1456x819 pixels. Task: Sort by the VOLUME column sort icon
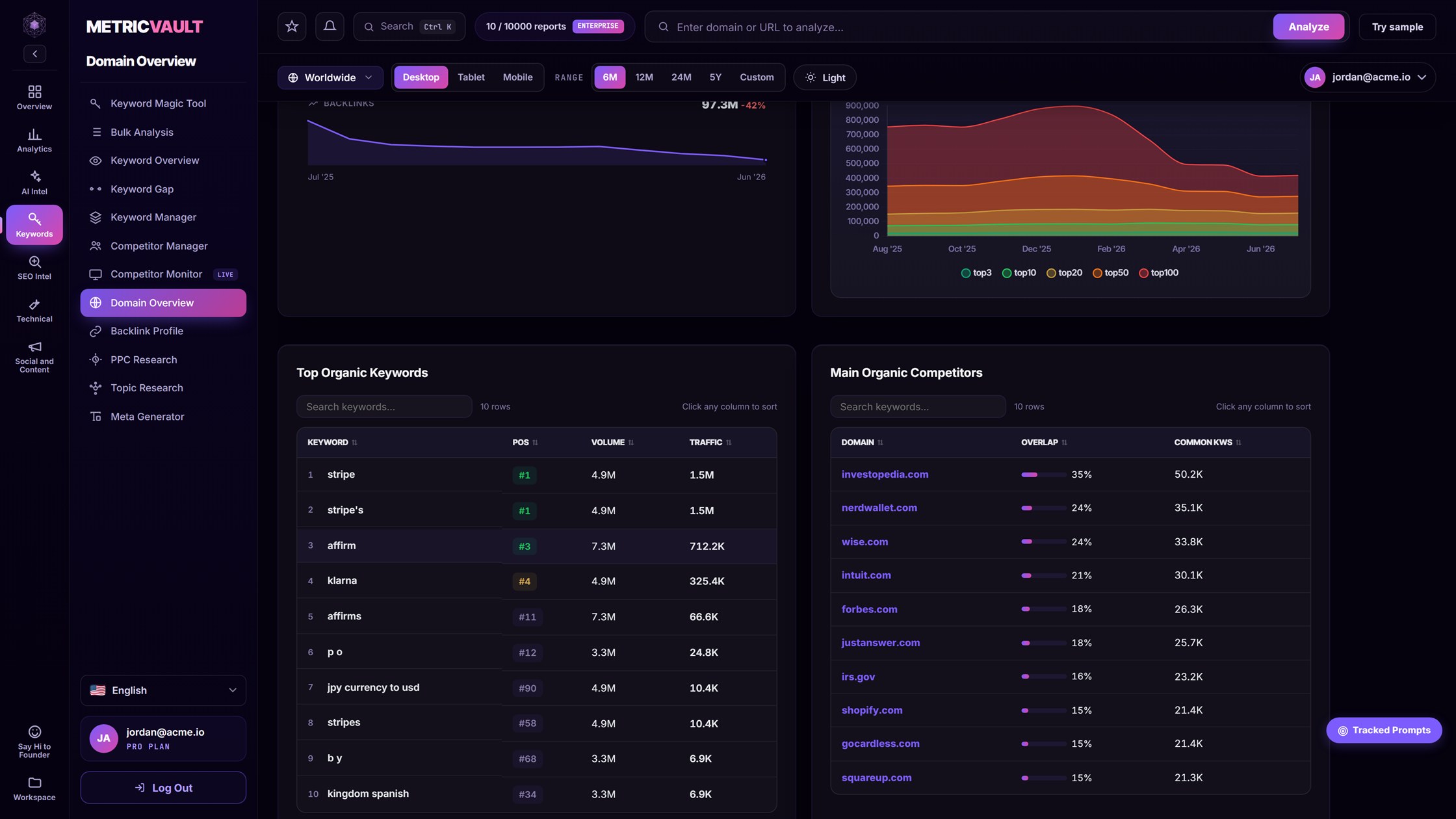(x=630, y=443)
